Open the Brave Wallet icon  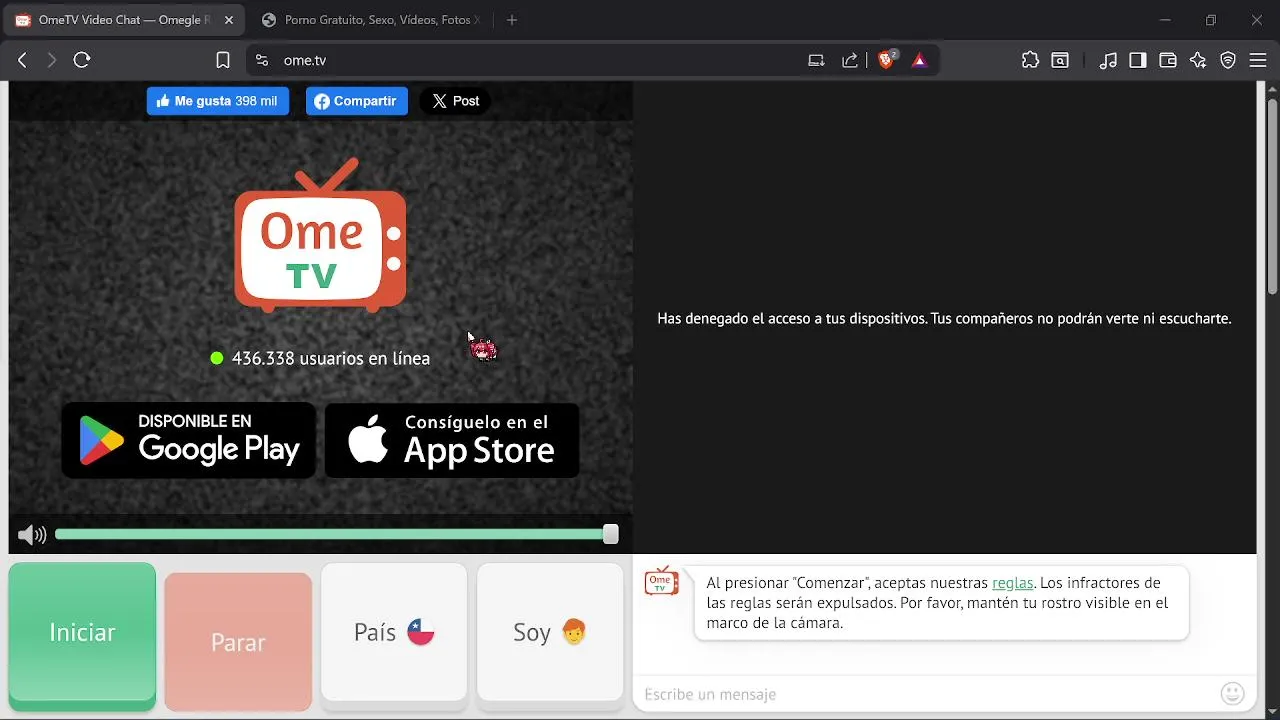coord(1168,60)
